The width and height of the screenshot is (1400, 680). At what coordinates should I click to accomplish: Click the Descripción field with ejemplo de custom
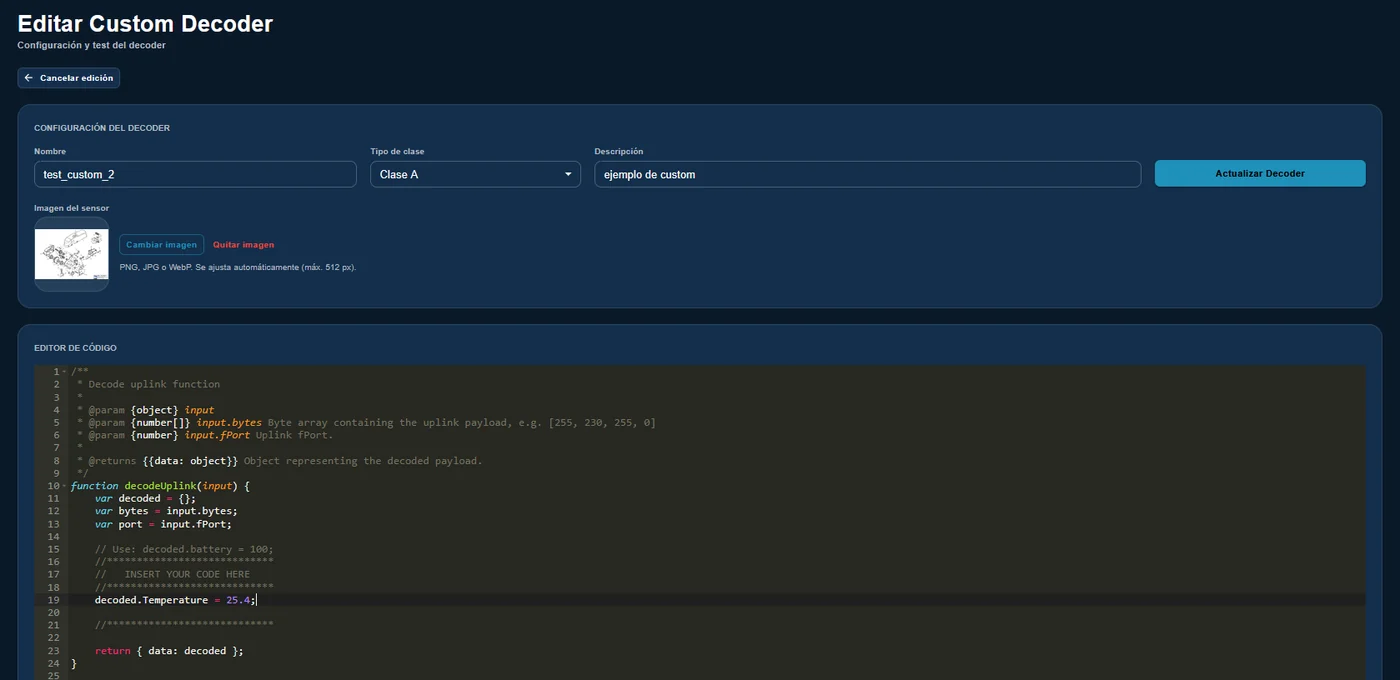(867, 174)
